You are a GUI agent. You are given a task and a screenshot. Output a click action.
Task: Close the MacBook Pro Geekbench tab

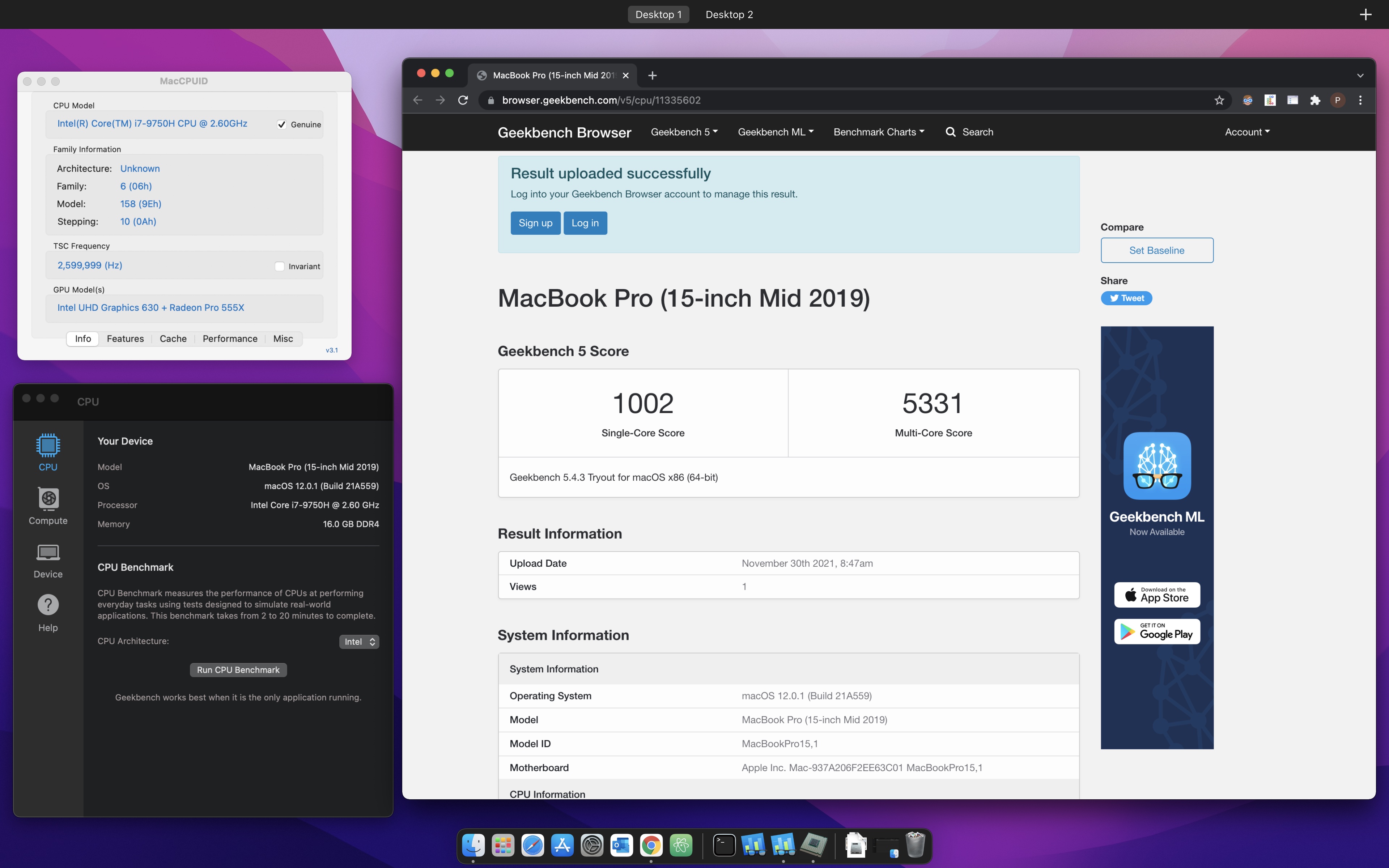[626, 75]
